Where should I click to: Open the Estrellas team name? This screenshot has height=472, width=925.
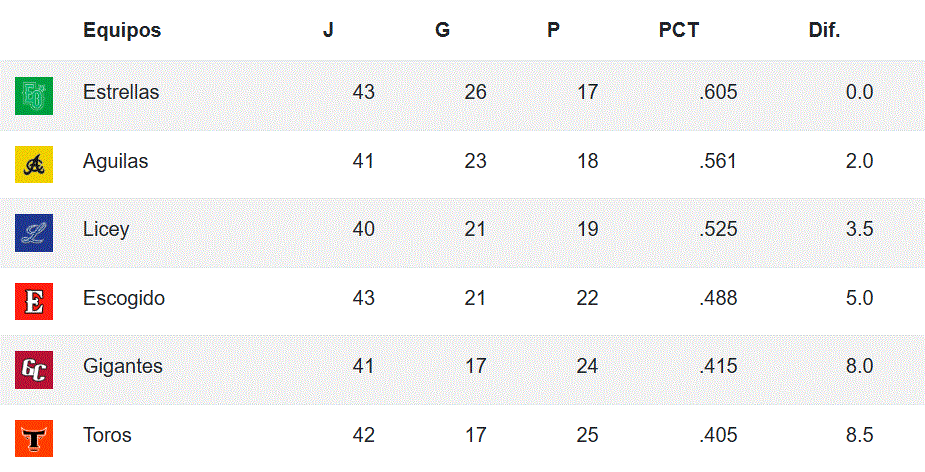121,92
